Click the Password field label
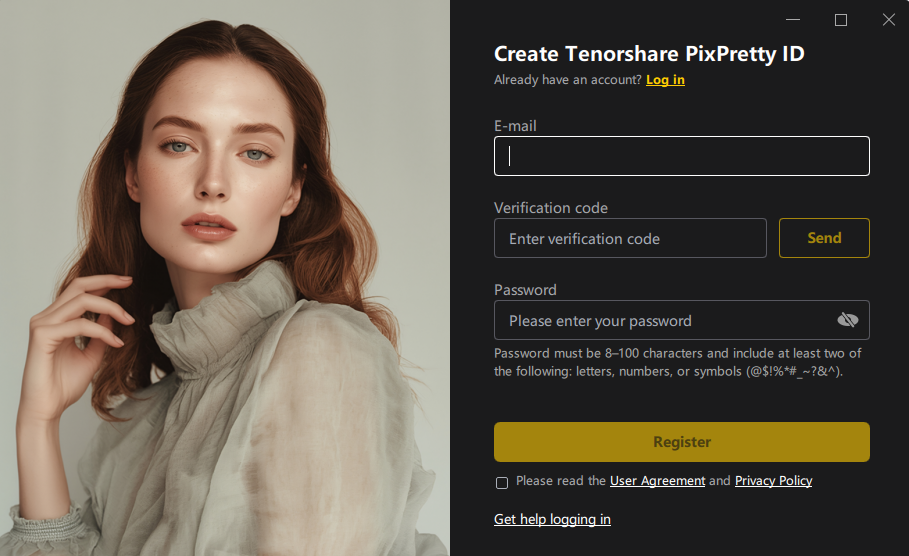909x556 pixels. click(x=525, y=290)
